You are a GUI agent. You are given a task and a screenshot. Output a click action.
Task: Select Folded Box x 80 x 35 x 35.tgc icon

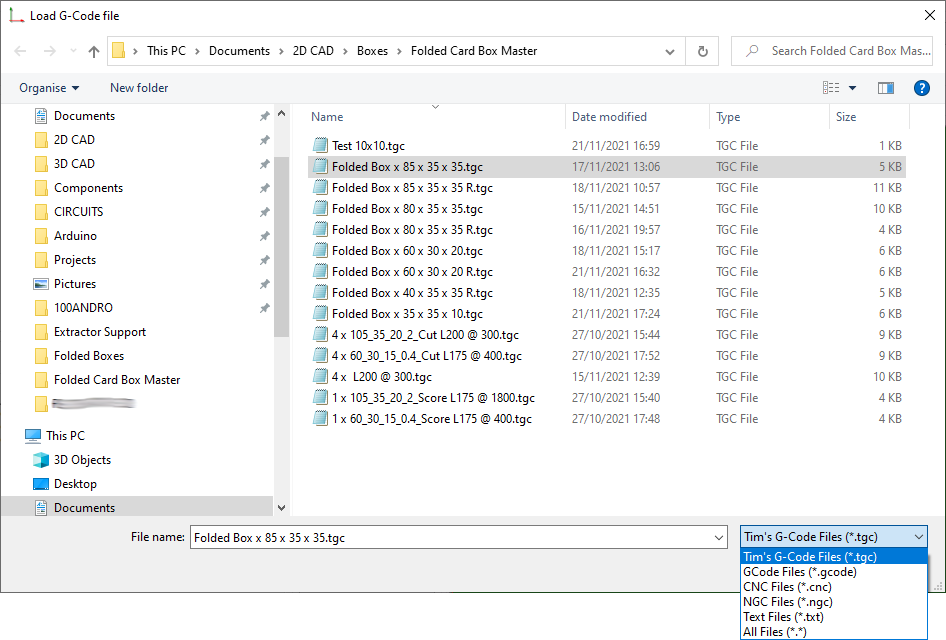(320, 209)
